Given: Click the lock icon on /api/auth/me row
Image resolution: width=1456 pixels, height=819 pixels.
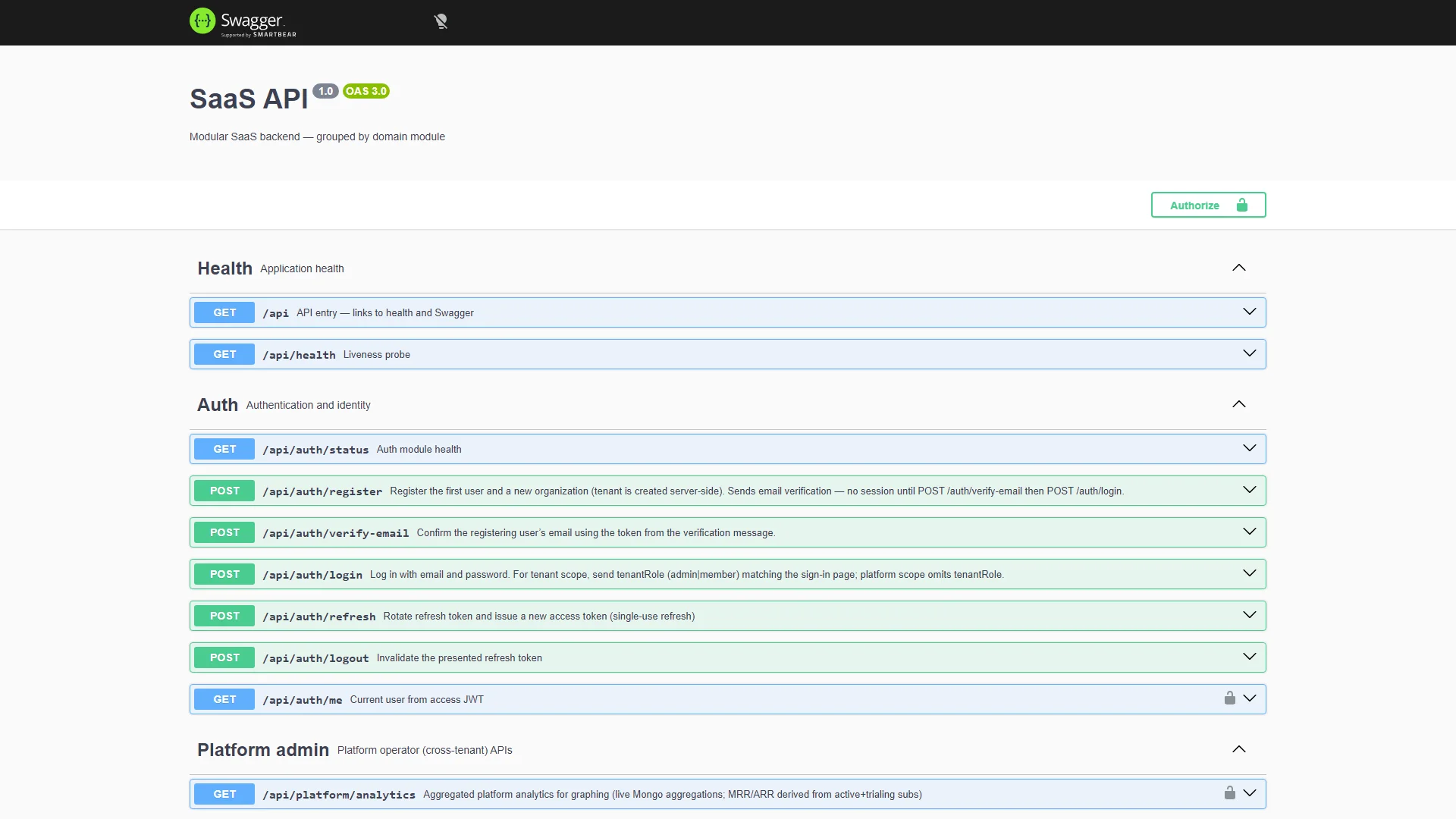Looking at the screenshot, I should tap(1229, 698).
